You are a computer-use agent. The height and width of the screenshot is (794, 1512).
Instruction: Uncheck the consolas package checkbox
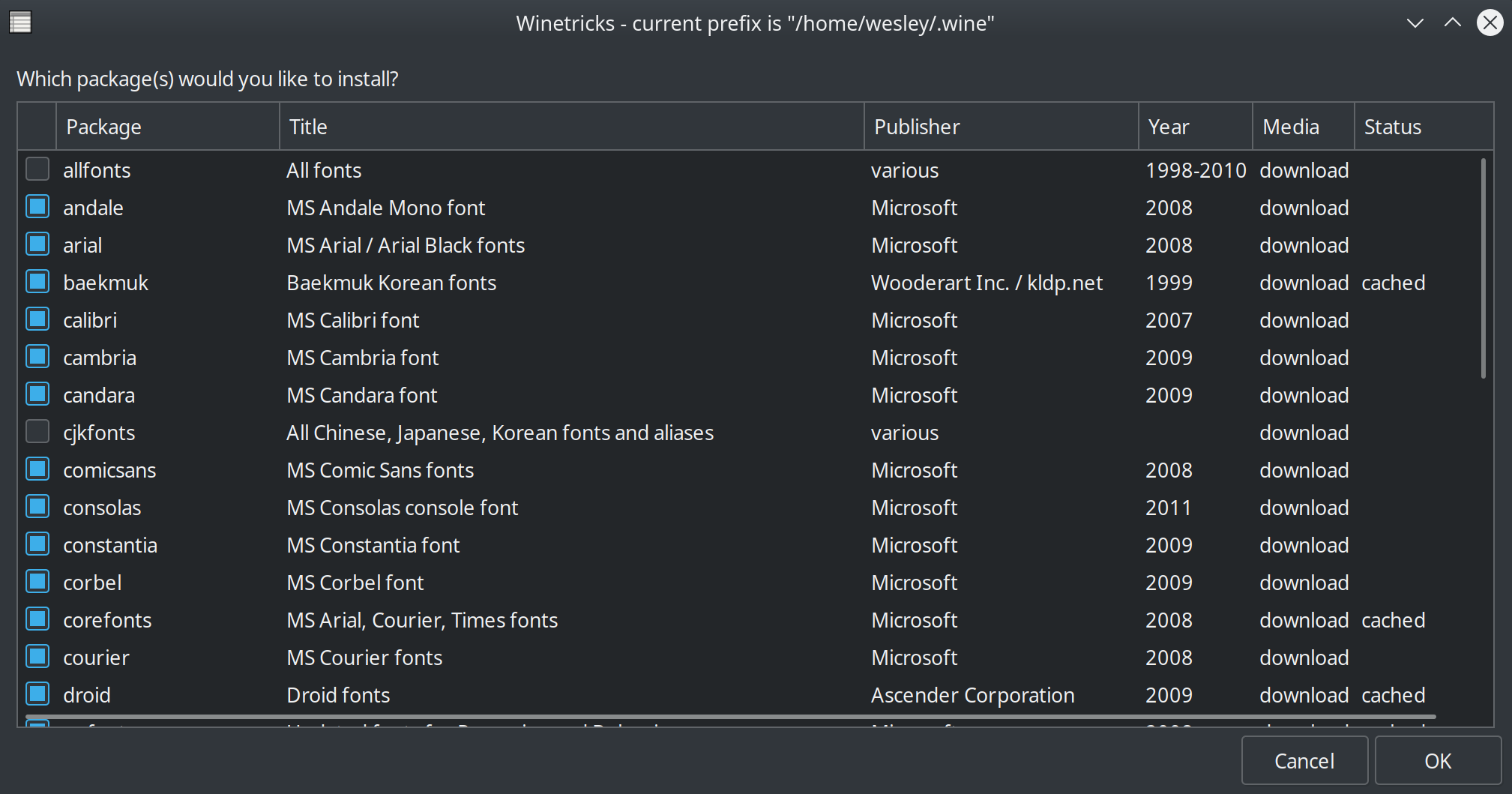coord(37,507)
